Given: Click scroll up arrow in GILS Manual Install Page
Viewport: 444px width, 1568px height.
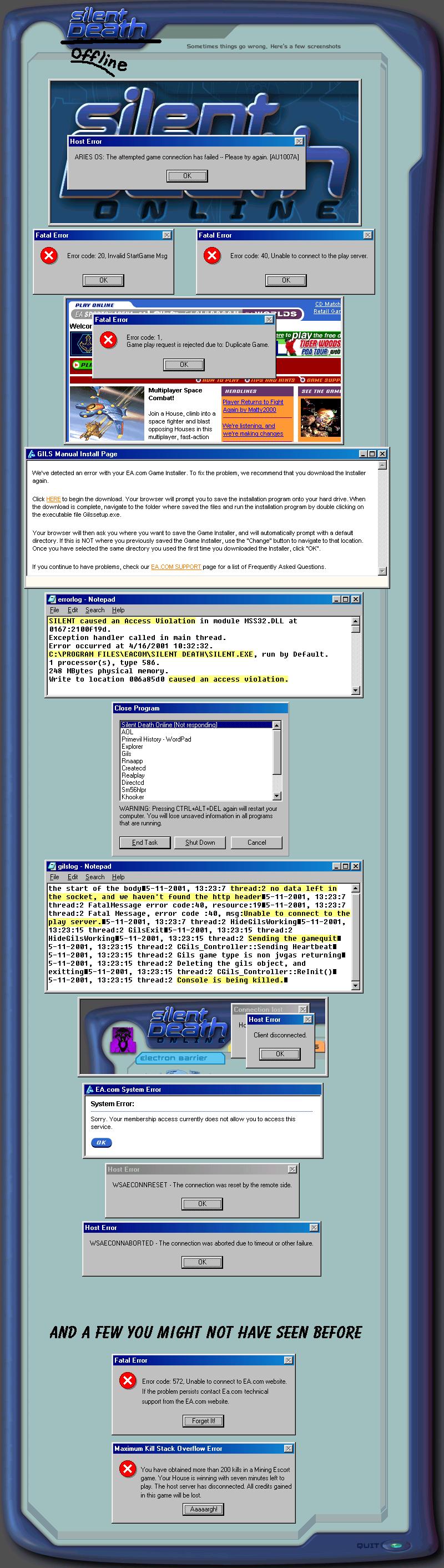Looking at the screenshot, I should tap(382, 465).
